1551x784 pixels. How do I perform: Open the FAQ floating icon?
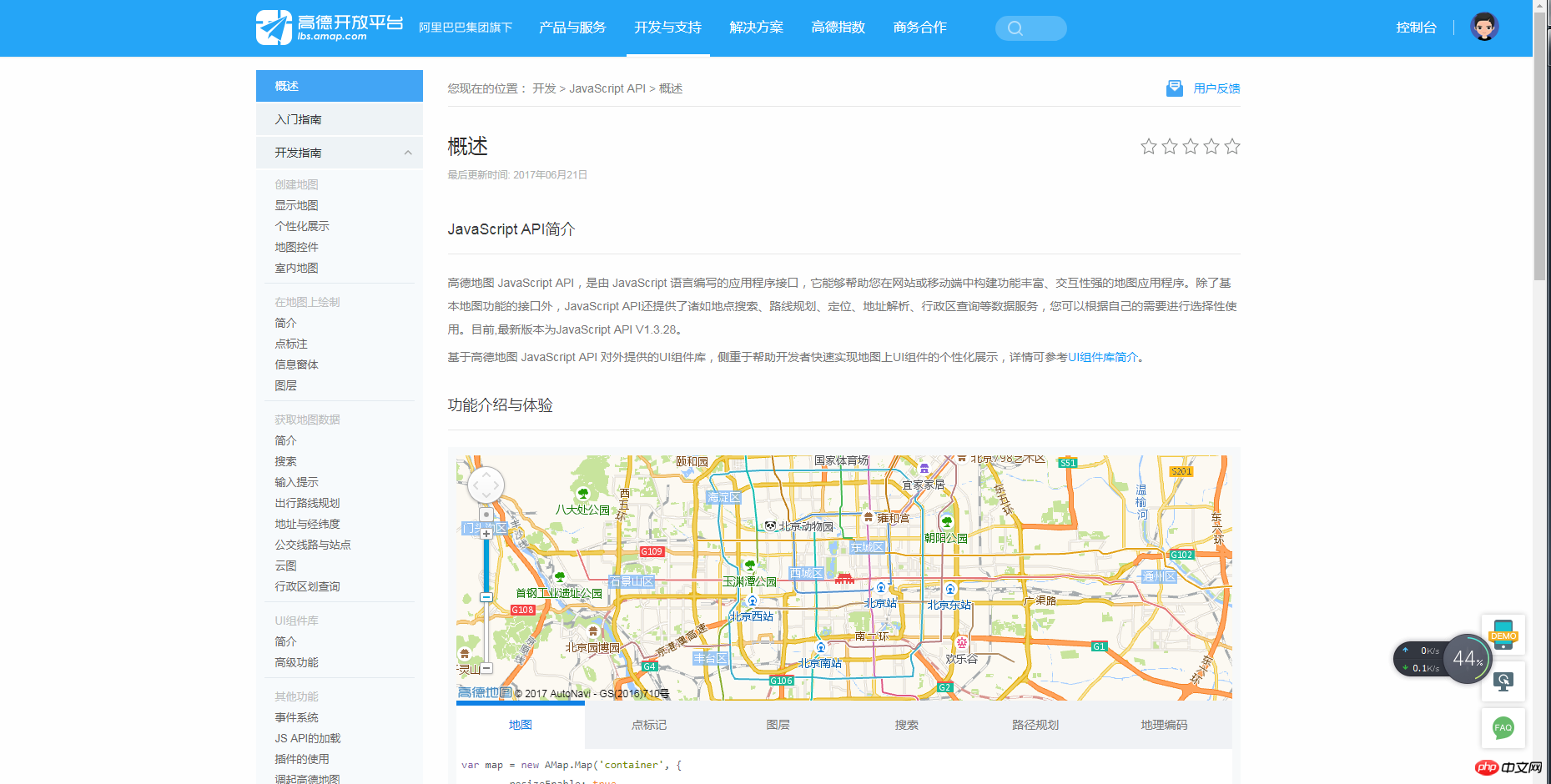[x=1503, y=728]
